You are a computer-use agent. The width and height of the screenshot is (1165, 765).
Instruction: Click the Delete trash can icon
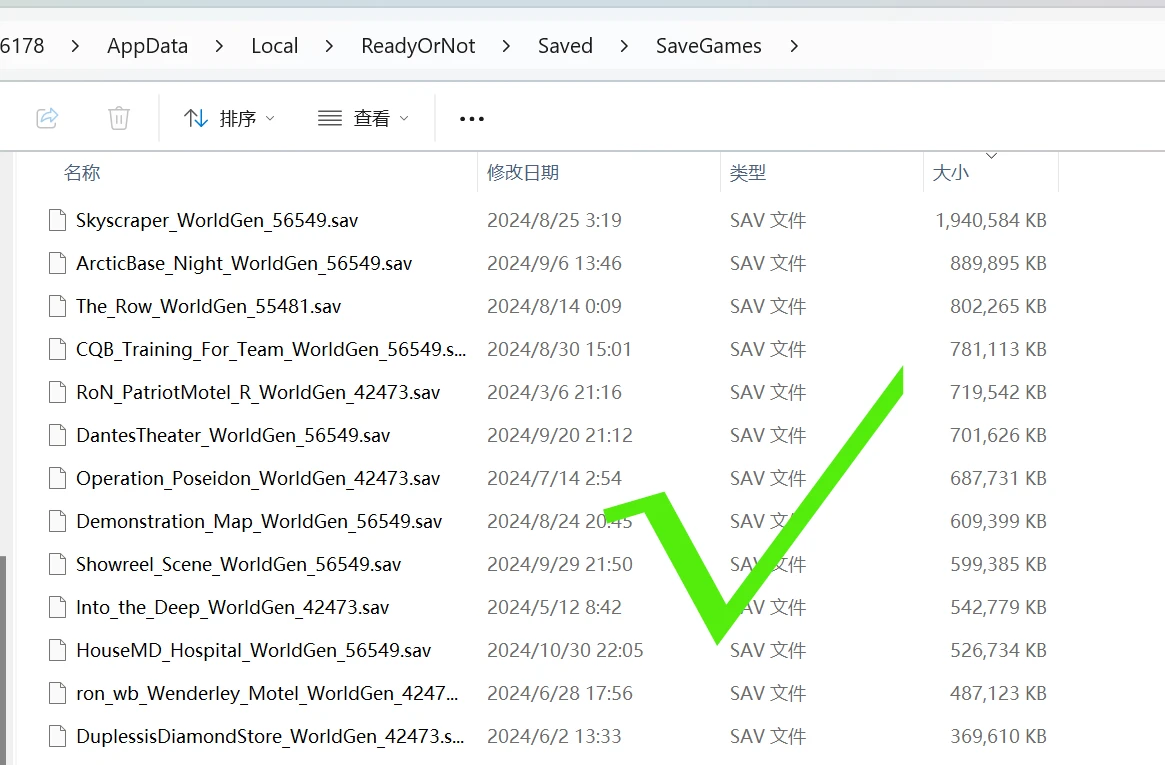pos(118,117)
